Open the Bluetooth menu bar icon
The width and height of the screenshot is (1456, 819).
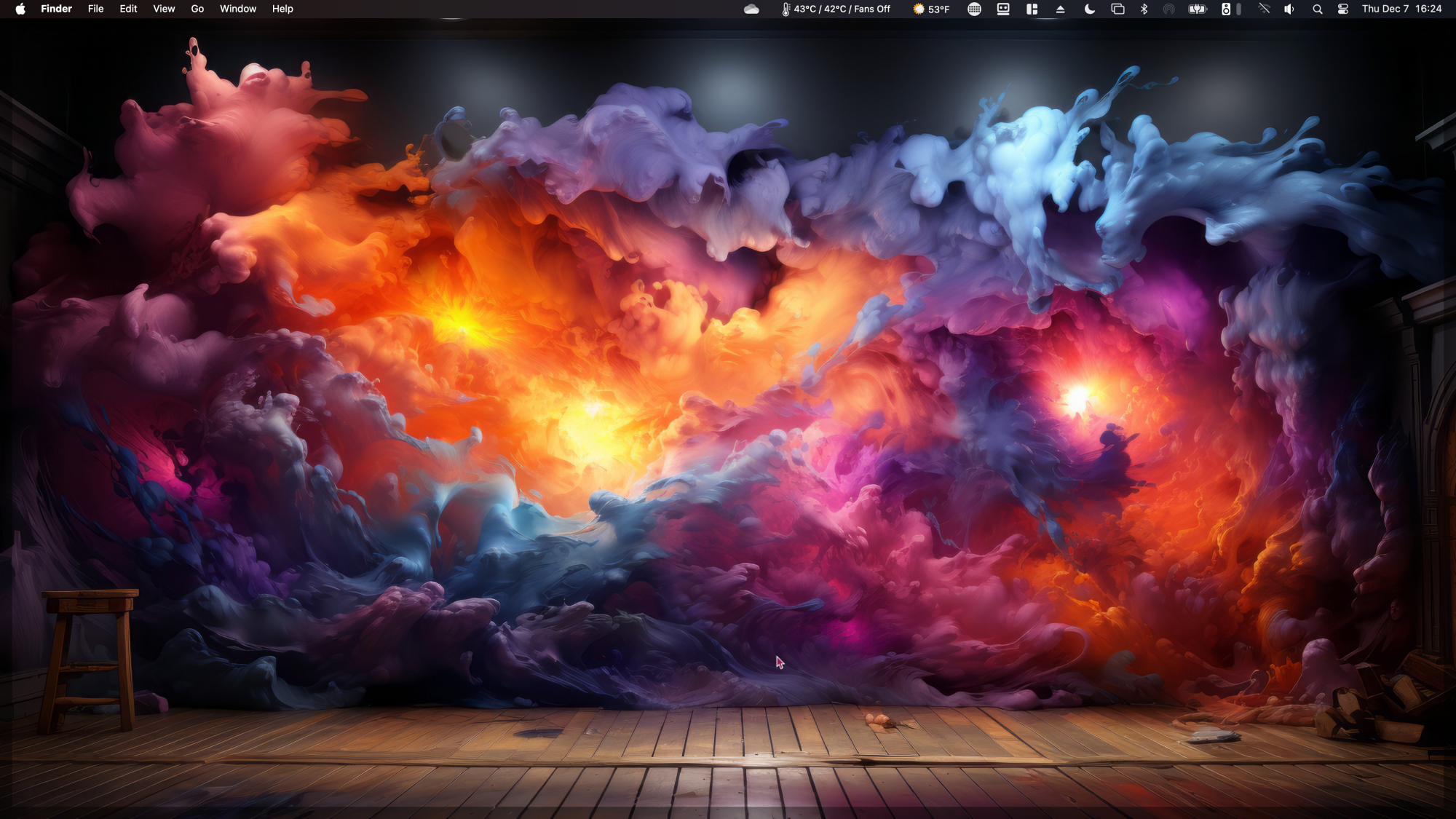(x=1144, y=9)
